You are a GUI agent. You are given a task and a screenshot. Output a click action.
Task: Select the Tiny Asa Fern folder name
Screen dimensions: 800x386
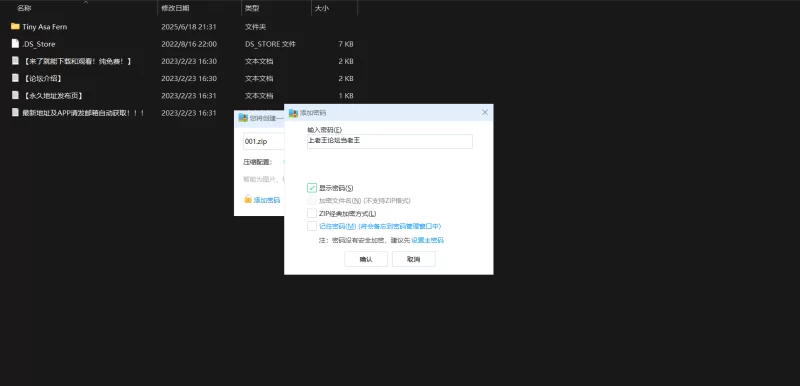[45, 27]
